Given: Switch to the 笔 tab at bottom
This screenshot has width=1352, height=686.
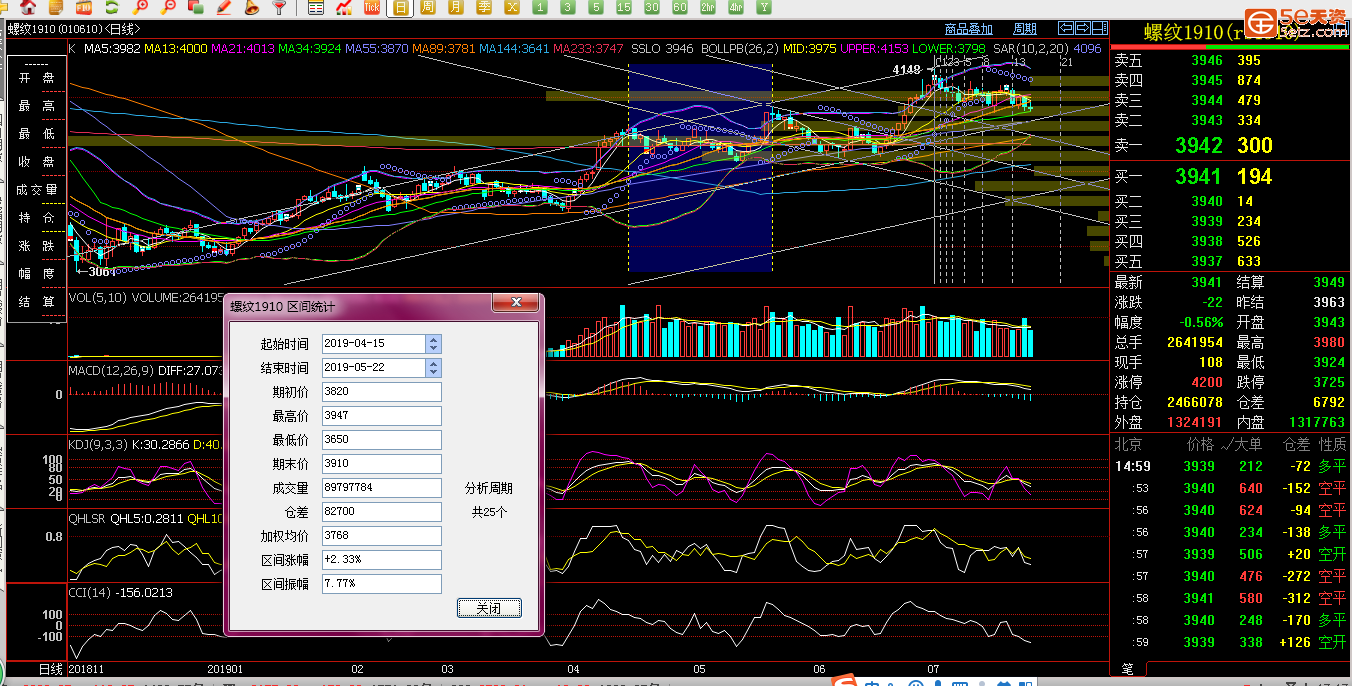Looking at the screenshot, I should (x=1126, y=669).
